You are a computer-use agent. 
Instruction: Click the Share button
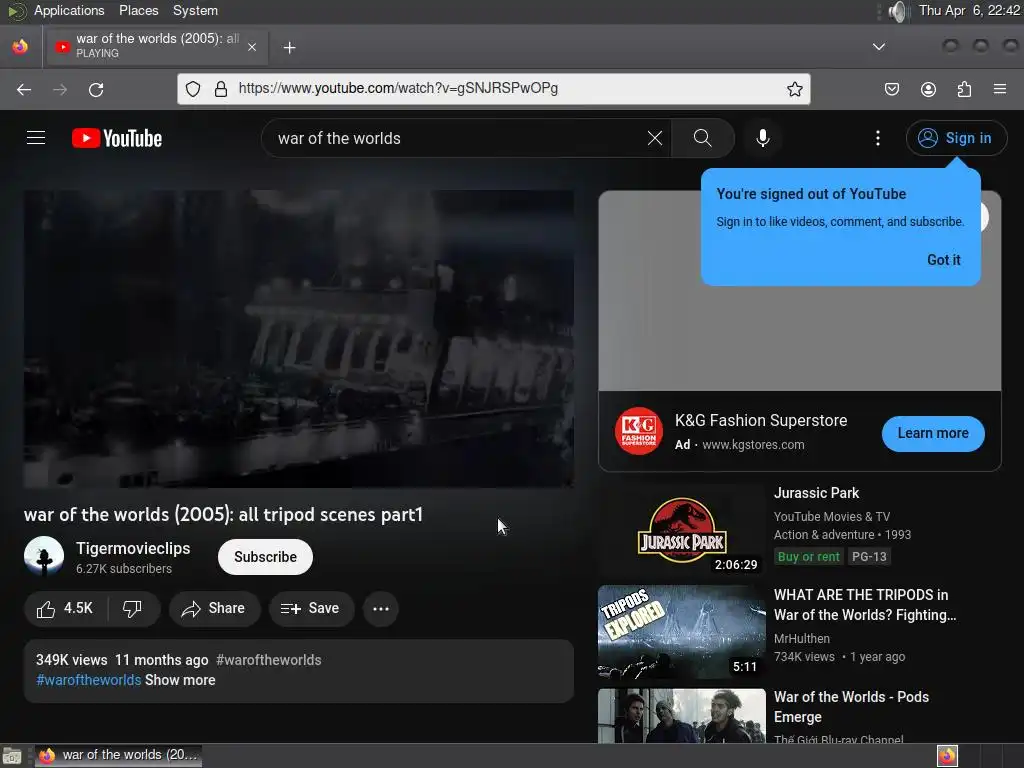214,609
